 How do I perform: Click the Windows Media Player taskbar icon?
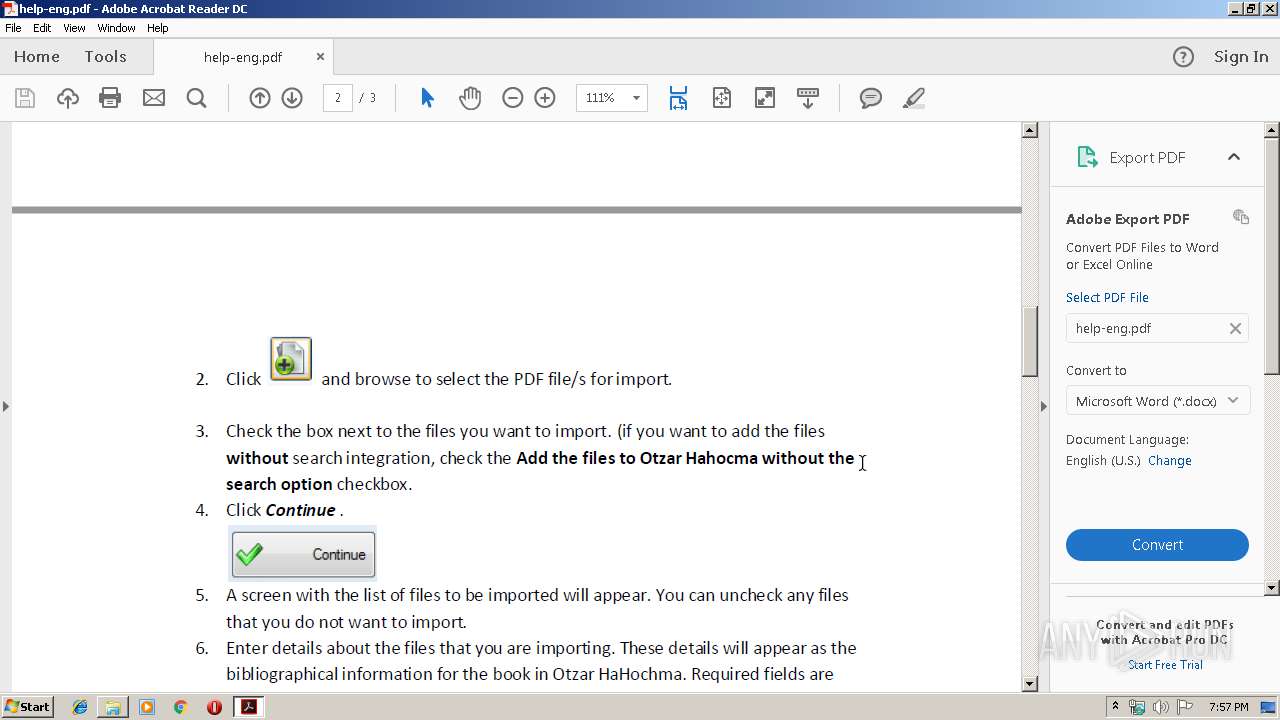[x=147, y=707]
